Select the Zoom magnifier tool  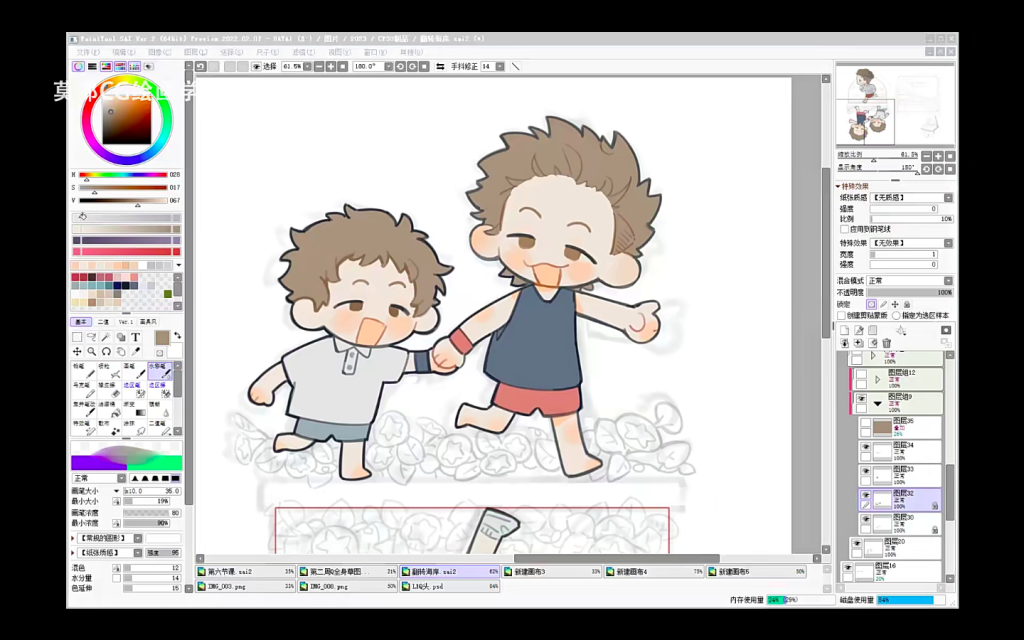coord(92,352)
